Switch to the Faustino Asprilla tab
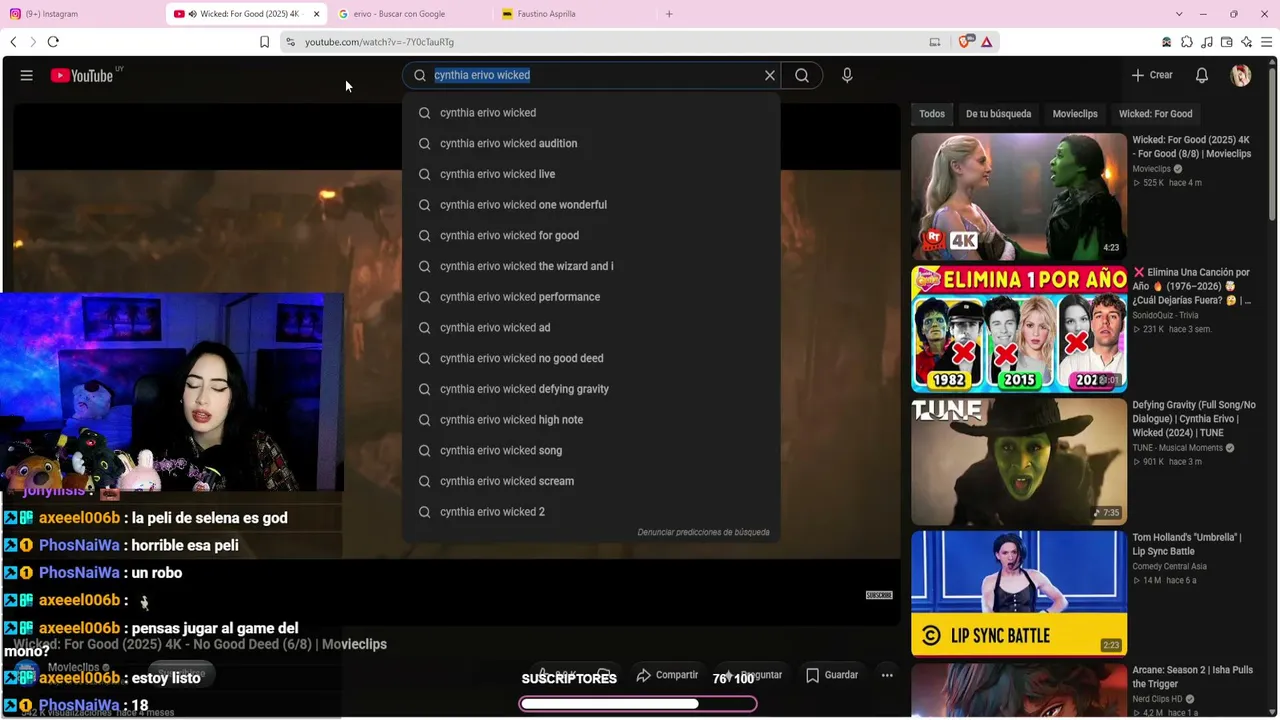This screenshot has width=1280, height=720. point(575,14)
